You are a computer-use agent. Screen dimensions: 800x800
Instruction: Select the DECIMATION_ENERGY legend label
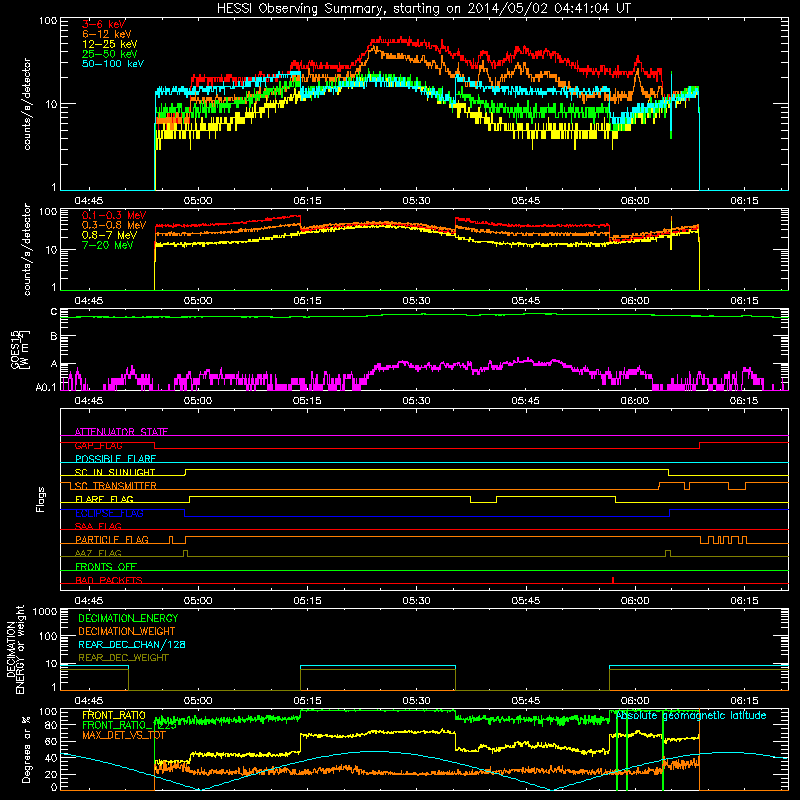128,618
